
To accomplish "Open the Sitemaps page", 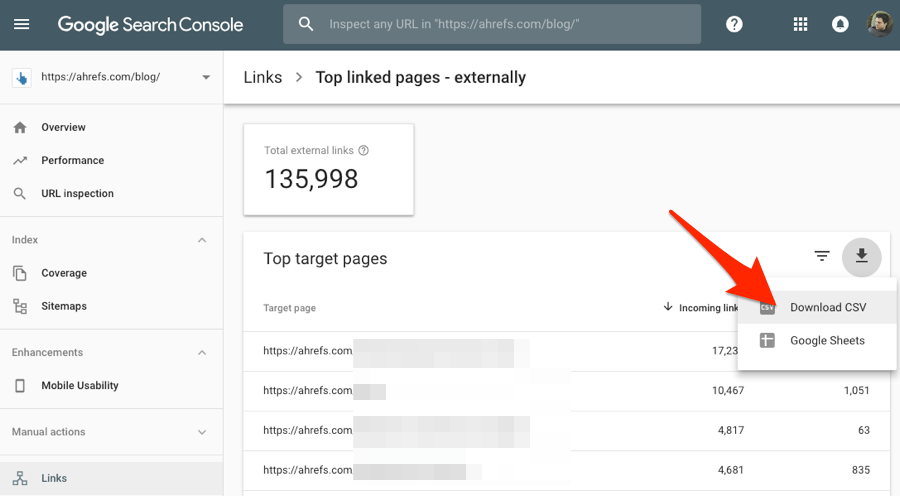I will pos(64,307).
